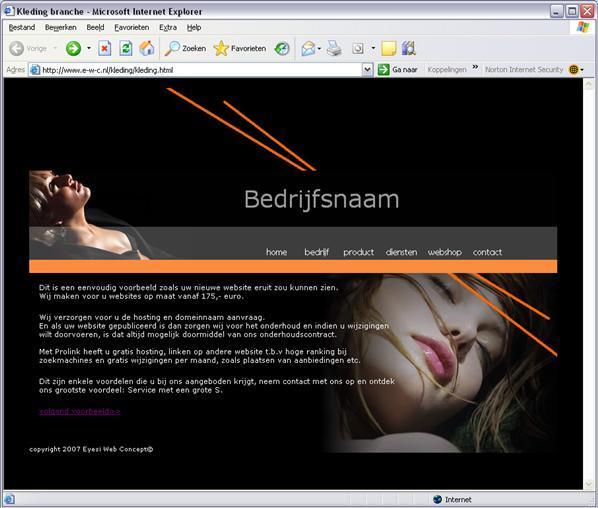
Task: Minimize the Internet Explorer window
Action: point(556,11)
